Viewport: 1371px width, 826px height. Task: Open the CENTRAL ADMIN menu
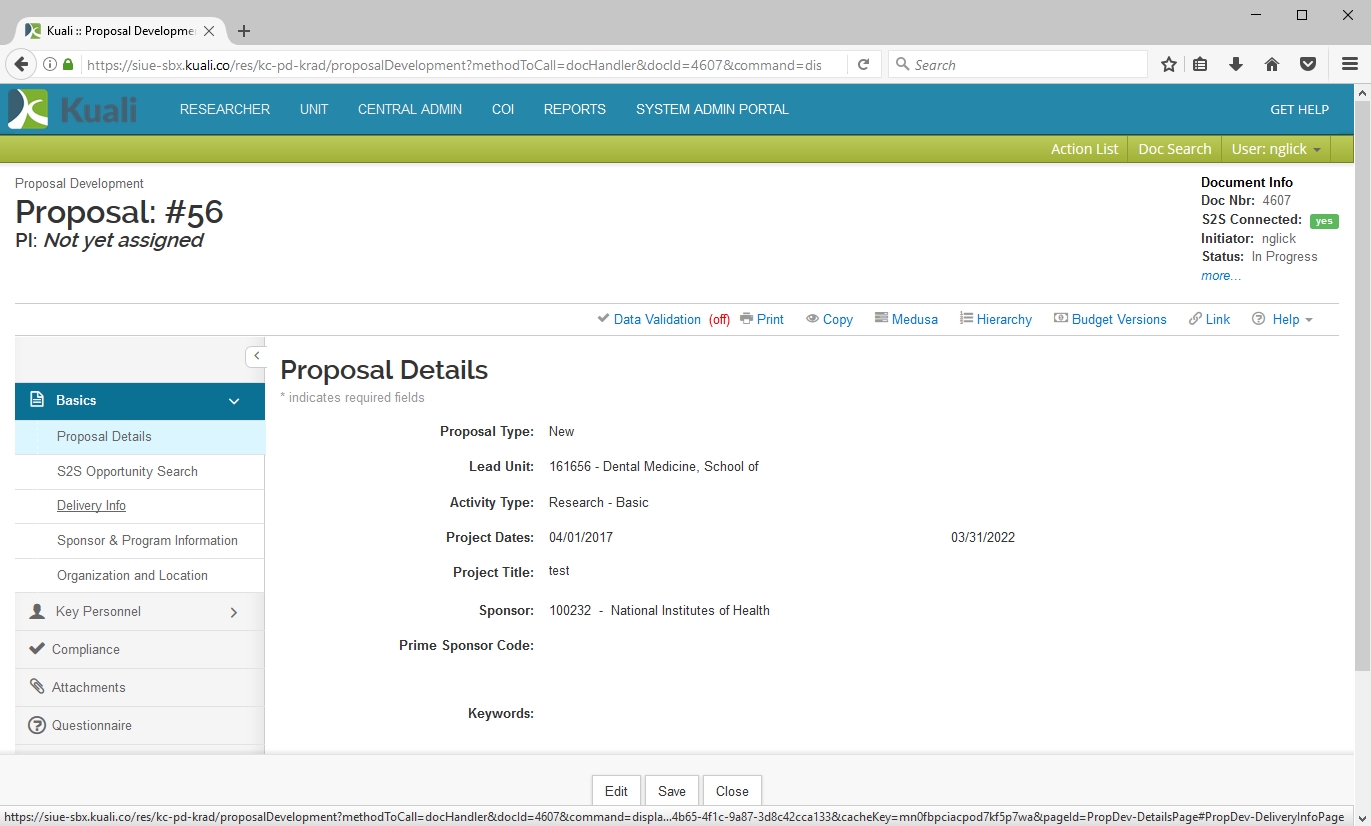[410, 110]
